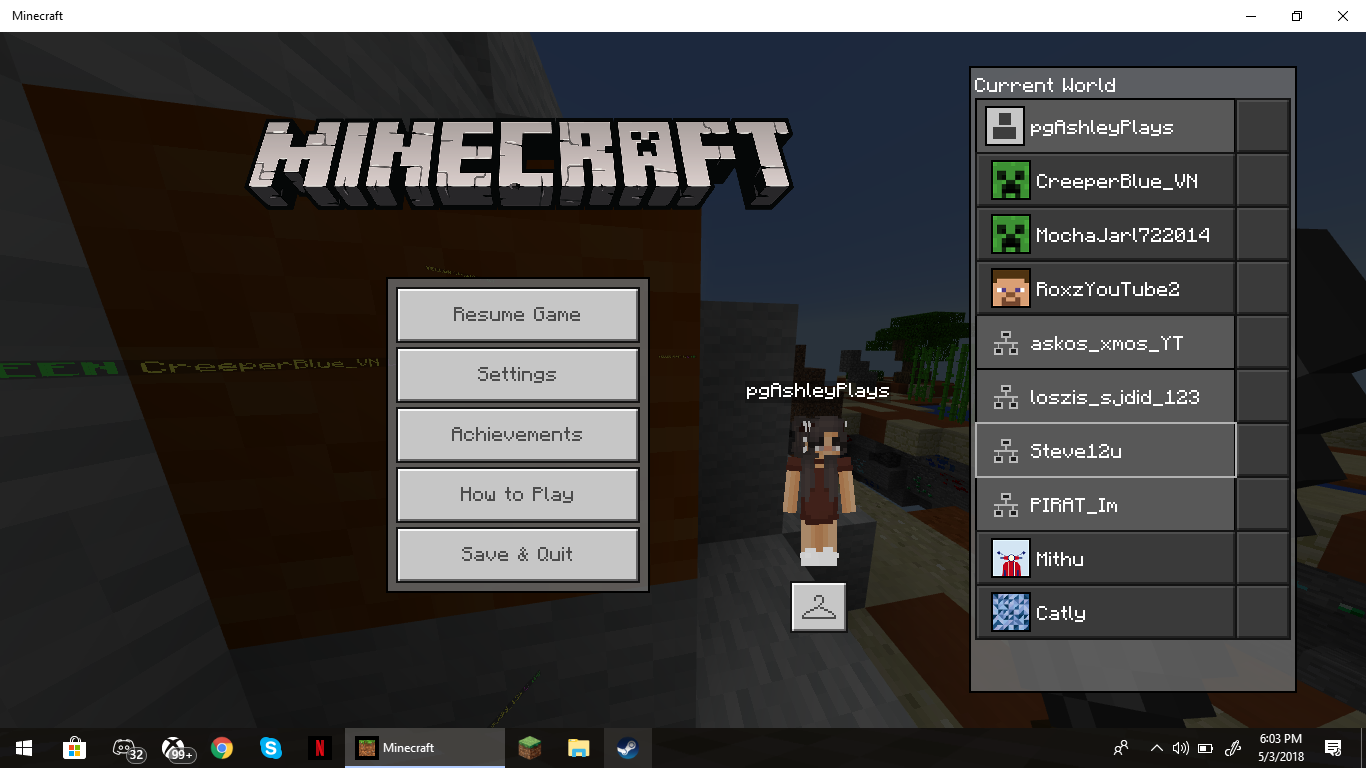Select CreeperBlue_VN name in player list

[x=1116, y=181]
